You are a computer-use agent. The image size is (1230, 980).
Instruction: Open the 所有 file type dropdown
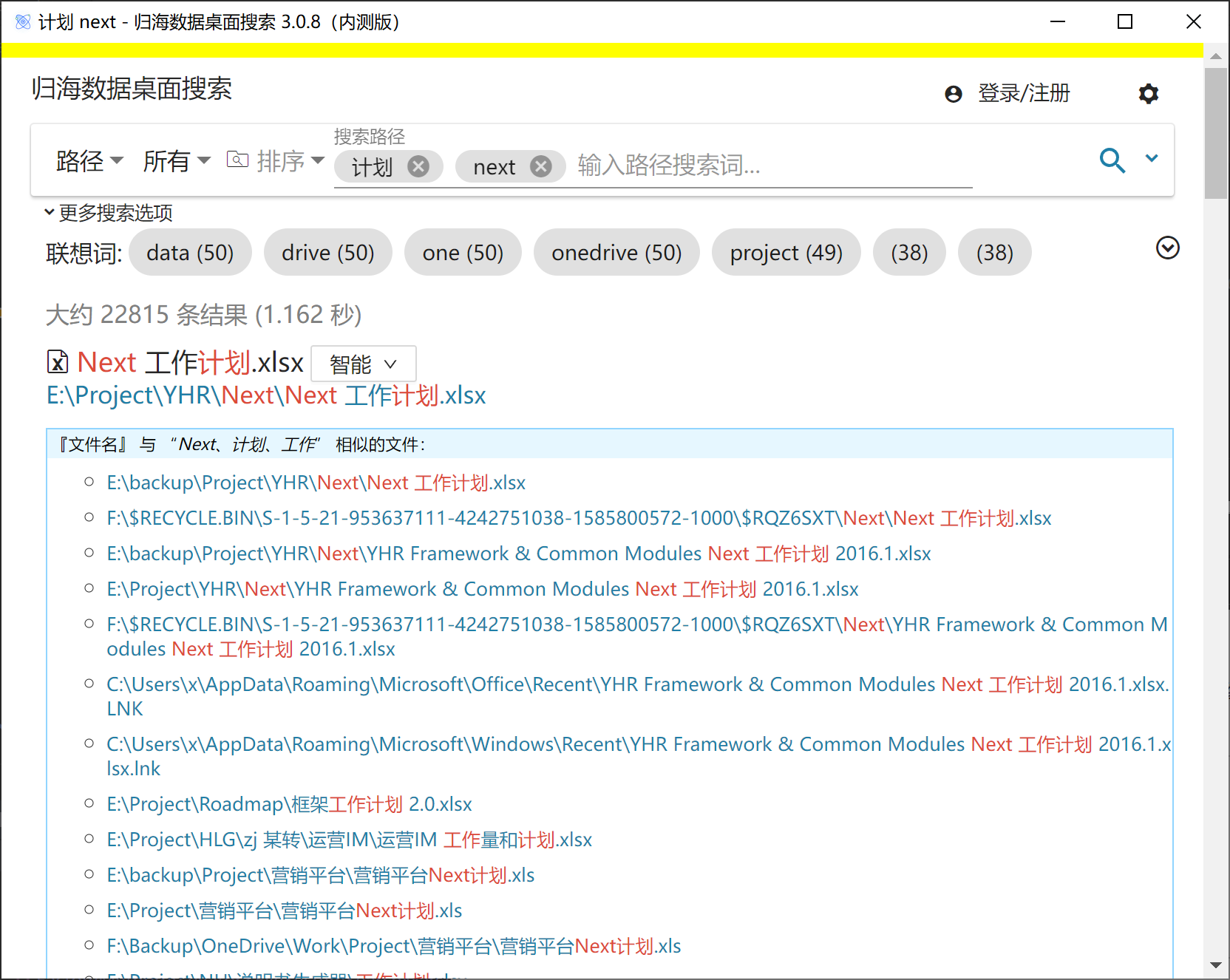pos(176,161)
